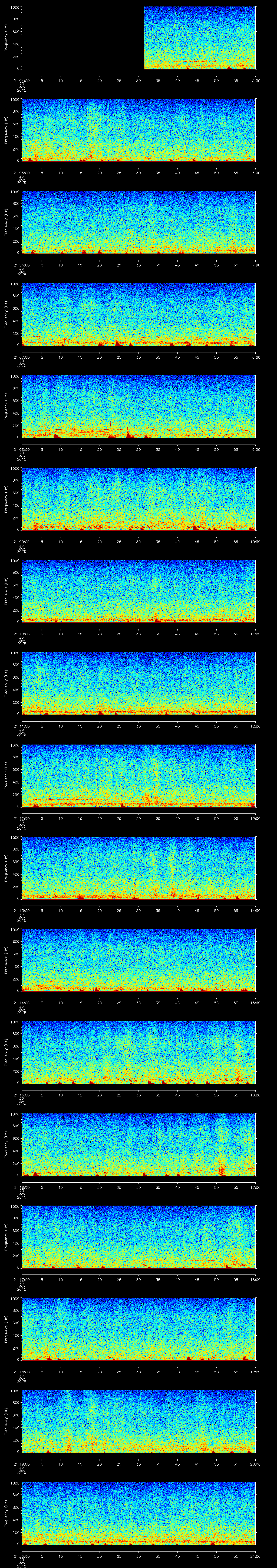
Task: Click the 15:00 end time label
Action: tap(256, 1003)
